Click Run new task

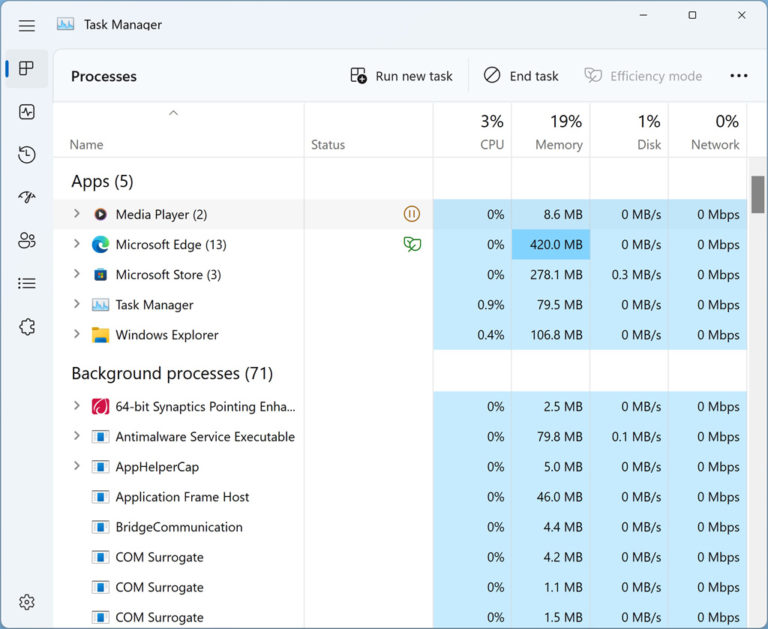[402, 76]
